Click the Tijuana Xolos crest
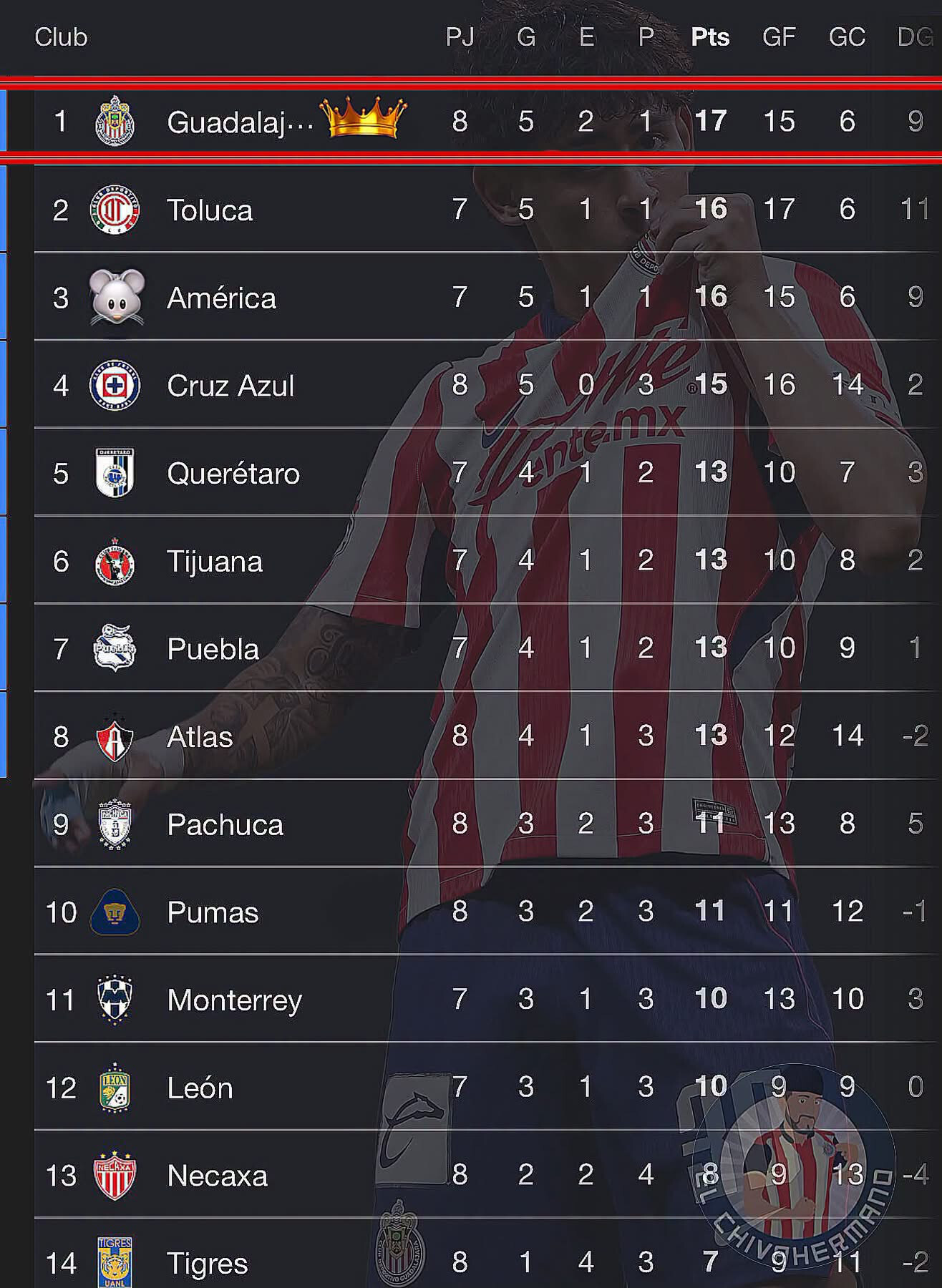 click(115, 561)
